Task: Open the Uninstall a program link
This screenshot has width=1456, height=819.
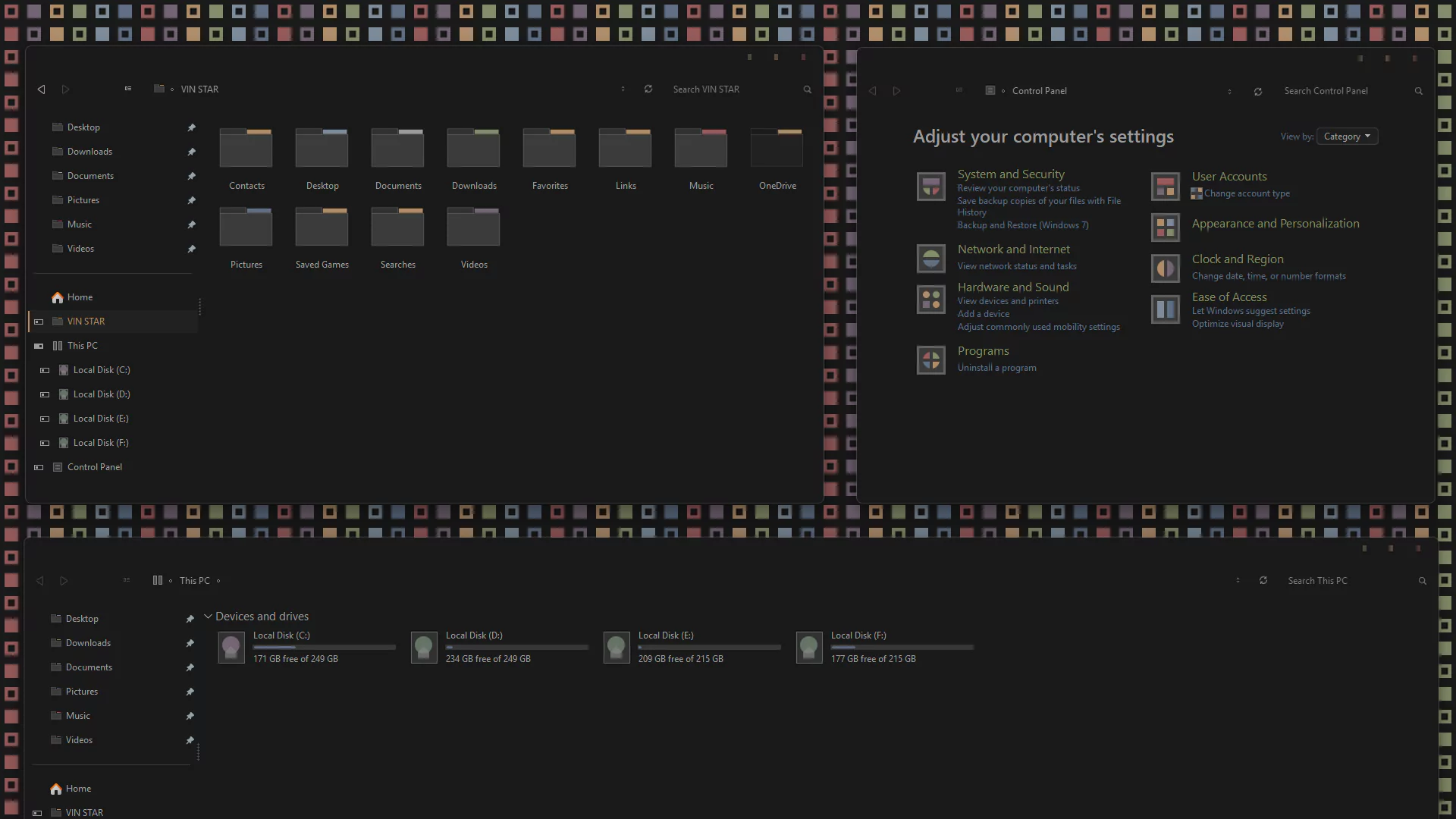Action: coord(996,368)
